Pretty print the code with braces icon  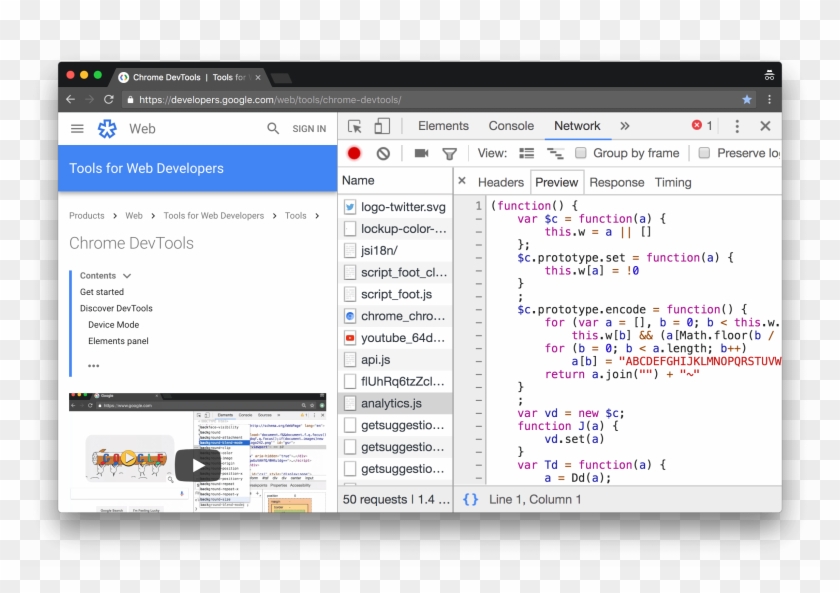(470, 499)
